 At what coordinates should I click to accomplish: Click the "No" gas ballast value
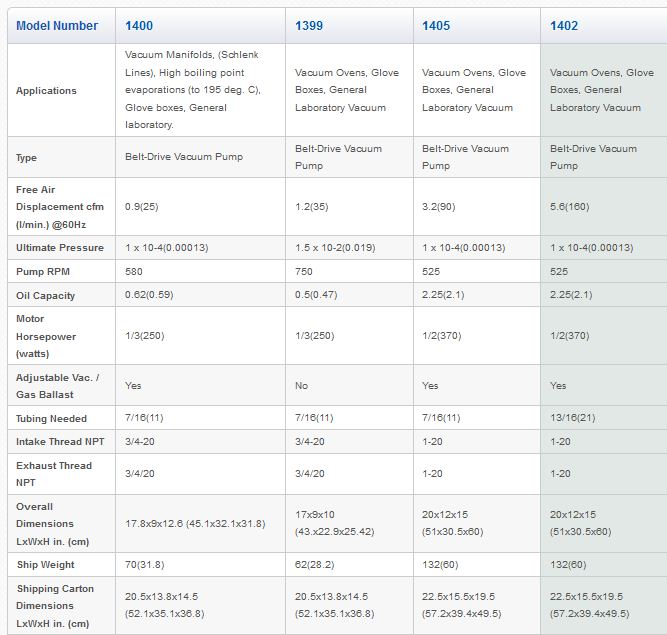click(302, 386)
